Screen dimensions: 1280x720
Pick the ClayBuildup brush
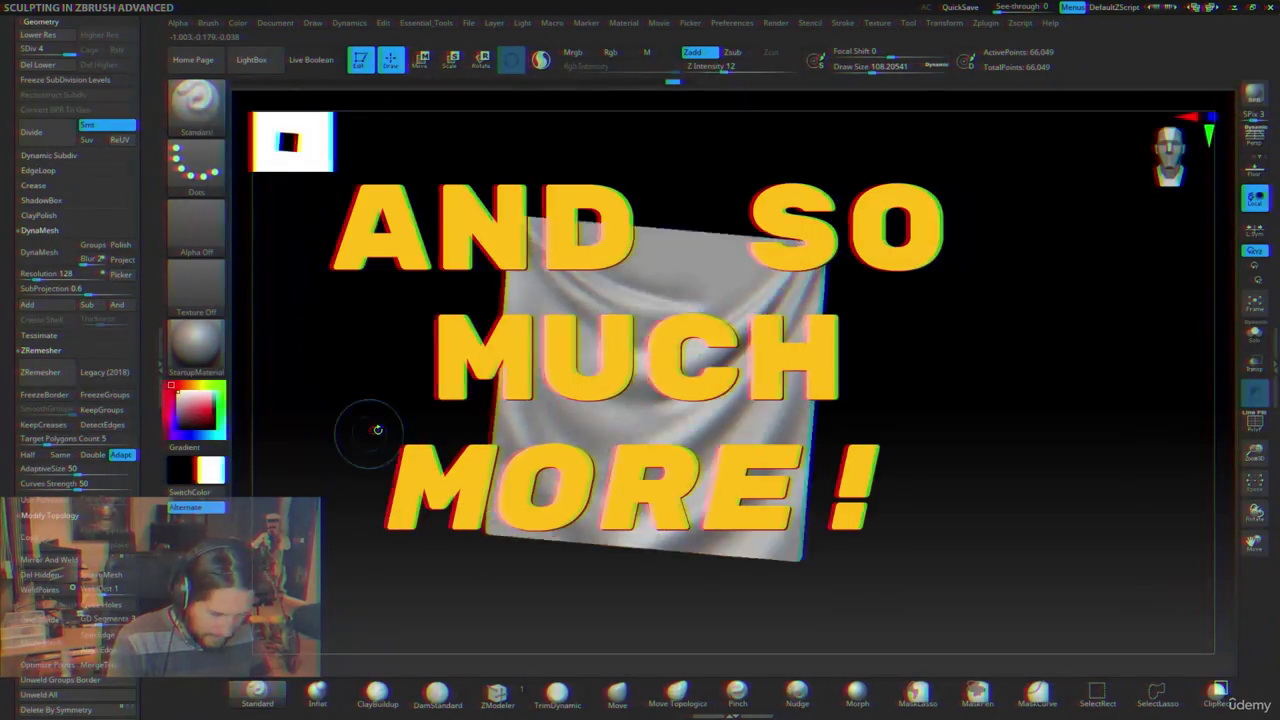[x=377, y=695]
